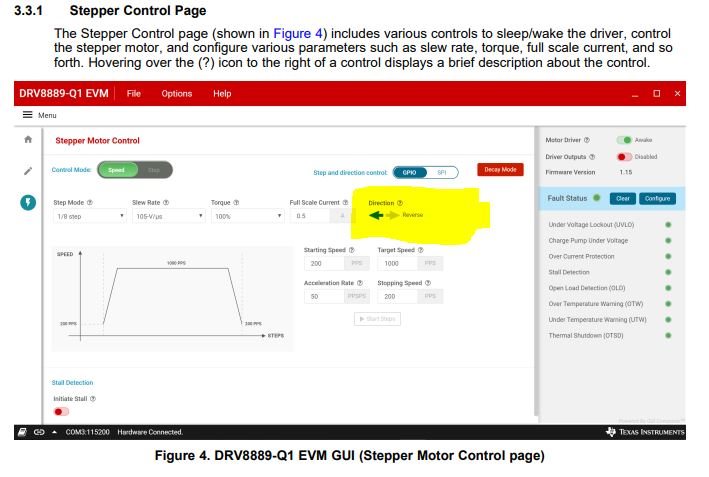The image size is (709, 477).
Task: Open the pencil edit sidebar icon
Action: click(x=28, y=171)
